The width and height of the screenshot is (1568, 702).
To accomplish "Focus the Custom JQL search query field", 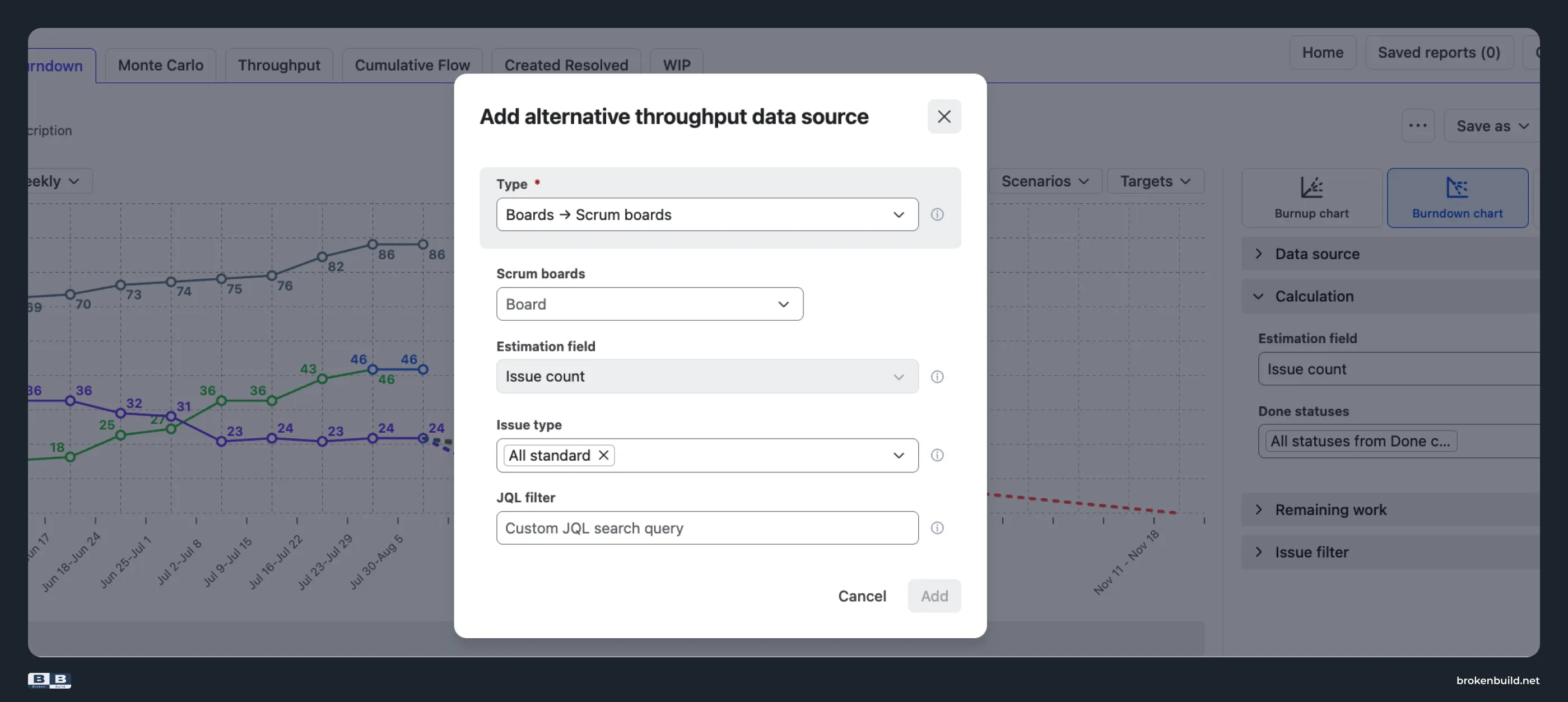I will point(708,527).
